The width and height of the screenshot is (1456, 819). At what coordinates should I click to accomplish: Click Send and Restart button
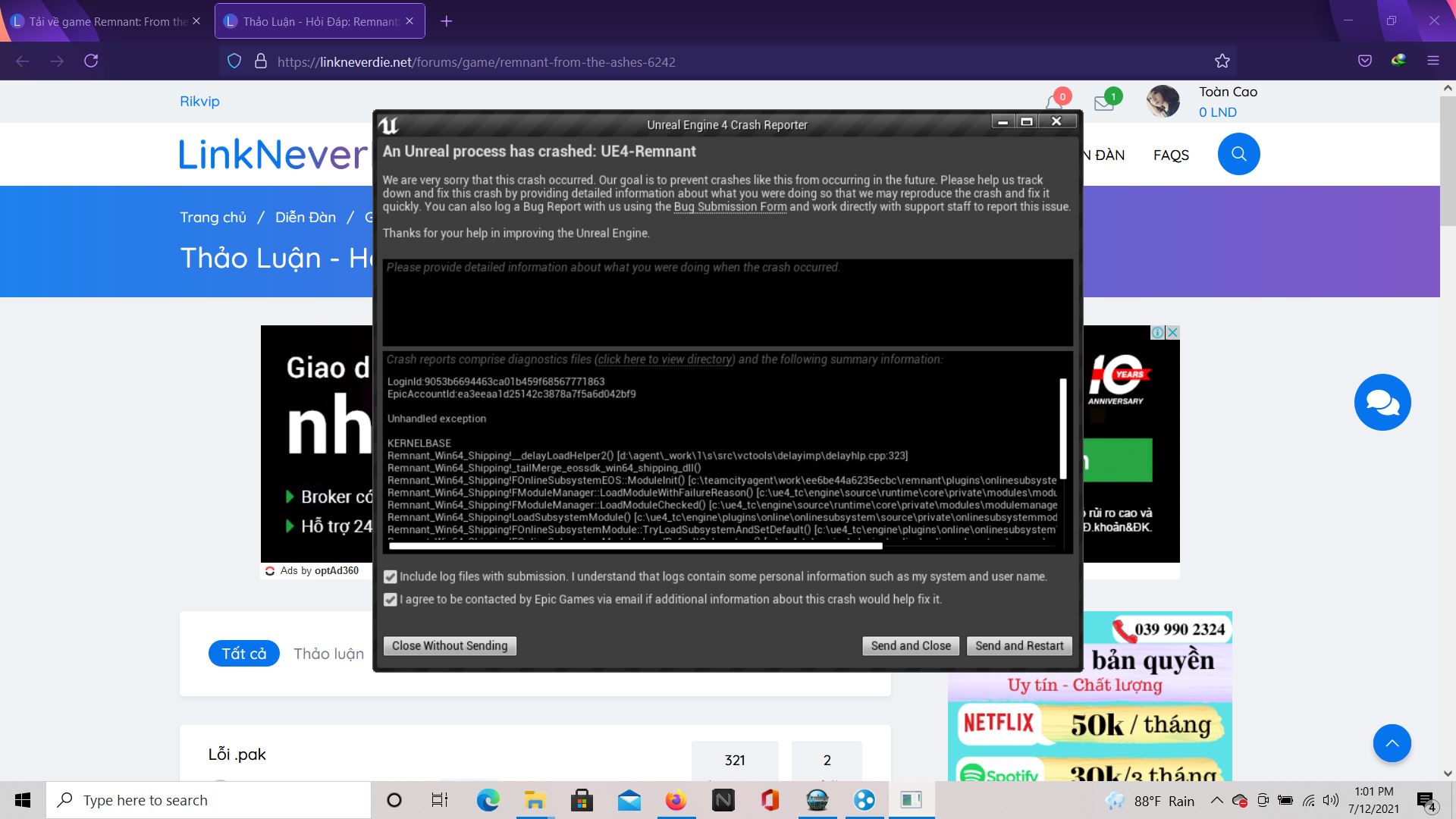[1018, 646]
